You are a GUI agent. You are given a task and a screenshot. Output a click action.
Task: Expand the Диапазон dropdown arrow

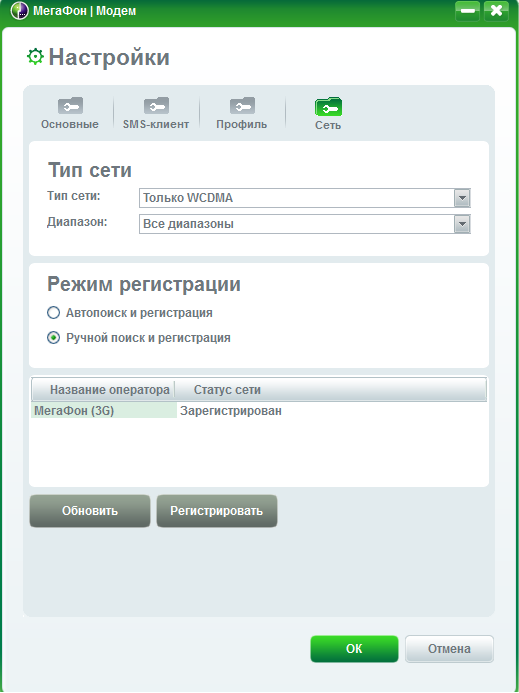[462, 224]
